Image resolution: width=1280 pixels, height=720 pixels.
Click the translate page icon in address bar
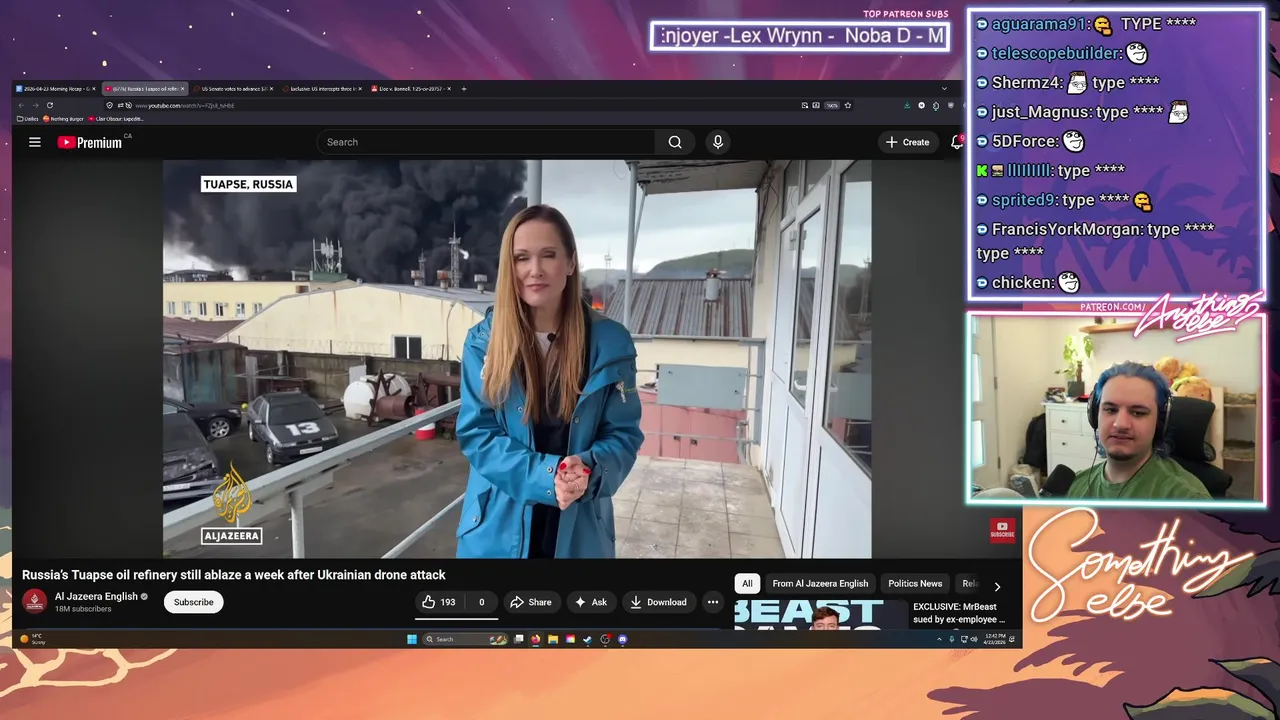[816, 105]
